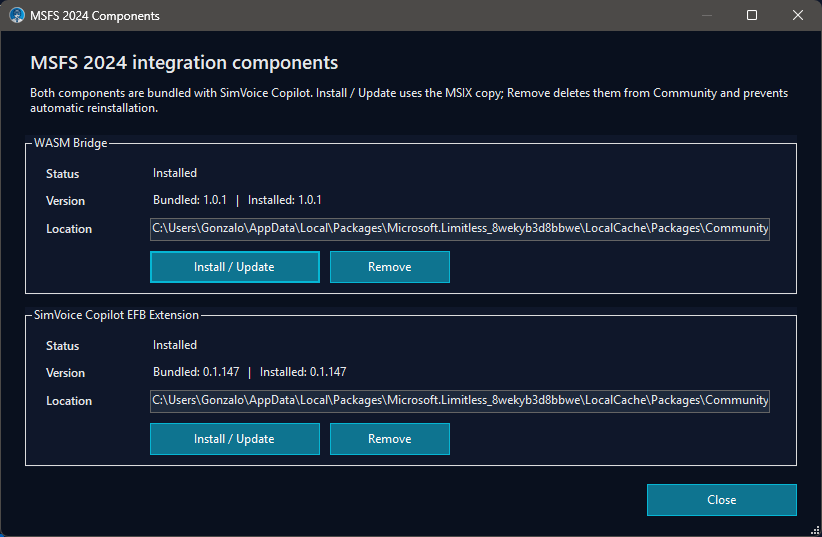Screen dimensions: 822x537
Task: Click the EFB Extension 'Location' label
Action: pyautogui.click(x=69, y=401)
